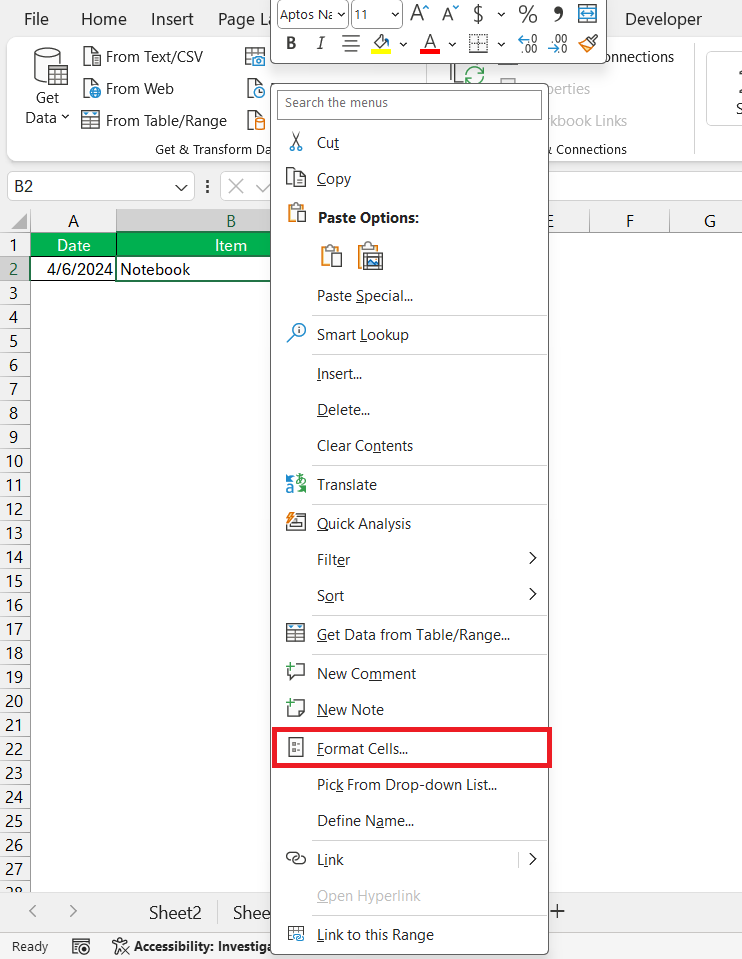This screenshot has height=959, width=742.
Task: Switch to the Sheet2 tab
Action: [x=175, y=913]
